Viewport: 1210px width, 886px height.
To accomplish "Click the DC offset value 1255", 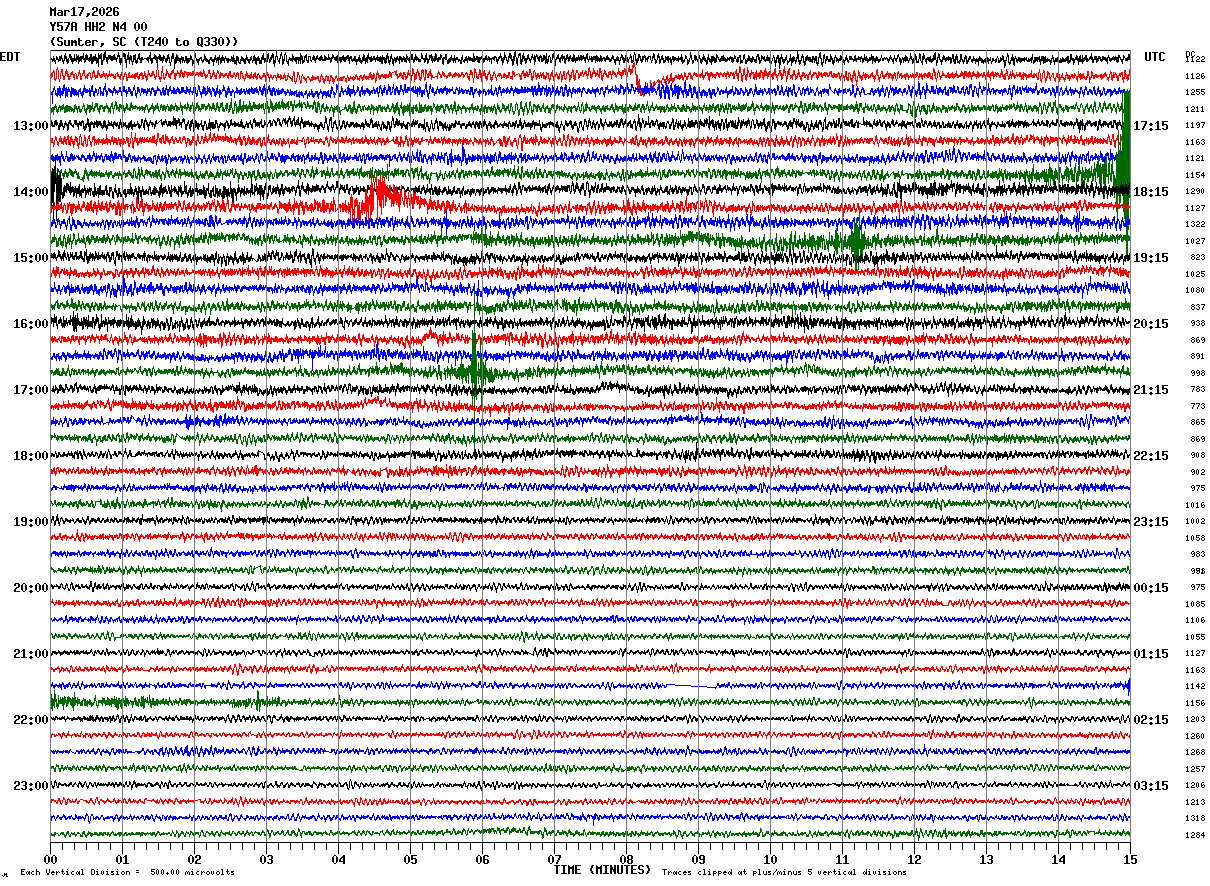I will 1195,92.
